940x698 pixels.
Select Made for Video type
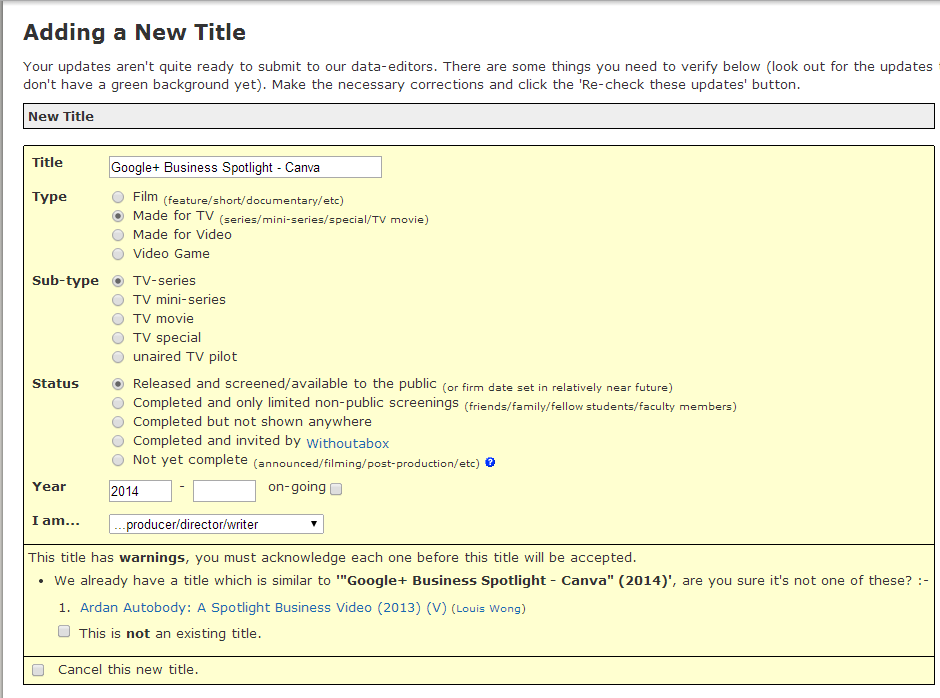[x=119, y=235]
